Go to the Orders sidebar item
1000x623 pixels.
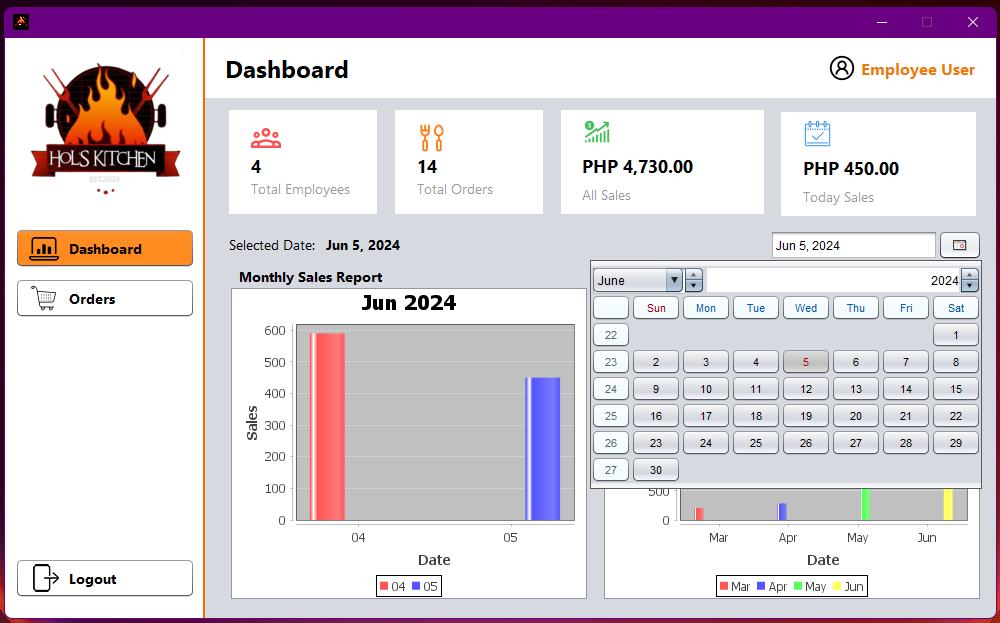coord(105,298)
